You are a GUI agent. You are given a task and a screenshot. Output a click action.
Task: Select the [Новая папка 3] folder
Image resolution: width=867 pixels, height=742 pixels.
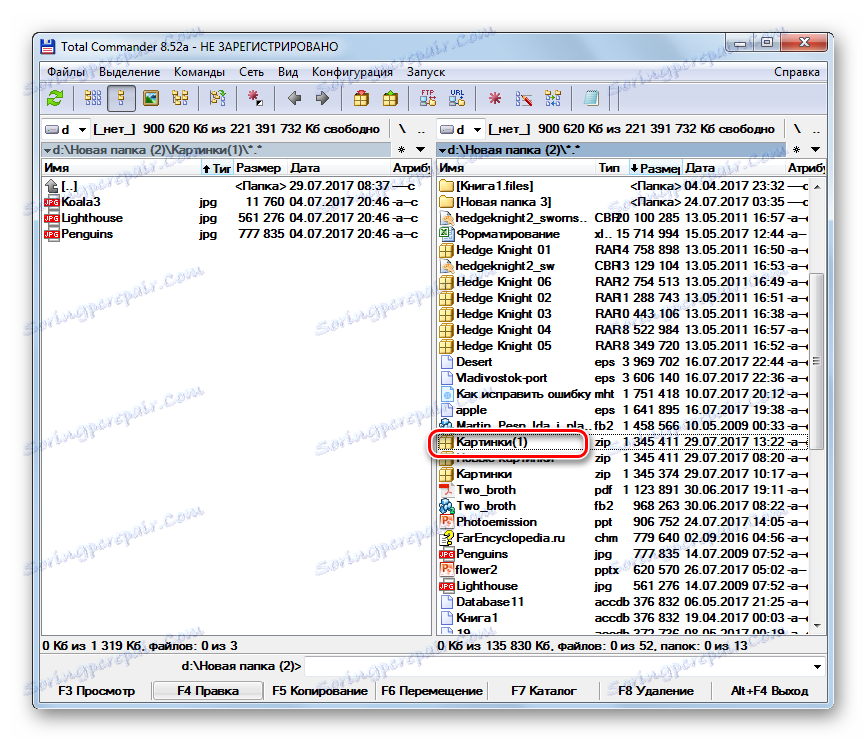pyautogui.click(x=623, y=202)
